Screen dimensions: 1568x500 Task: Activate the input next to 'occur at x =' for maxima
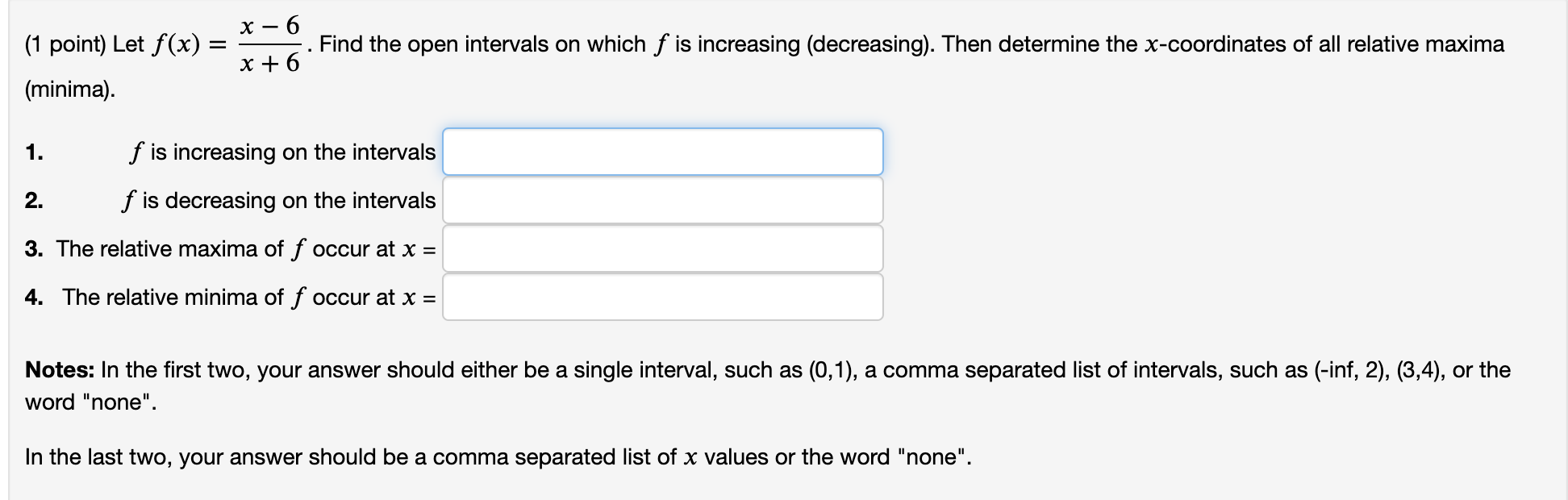click(661, 248)
